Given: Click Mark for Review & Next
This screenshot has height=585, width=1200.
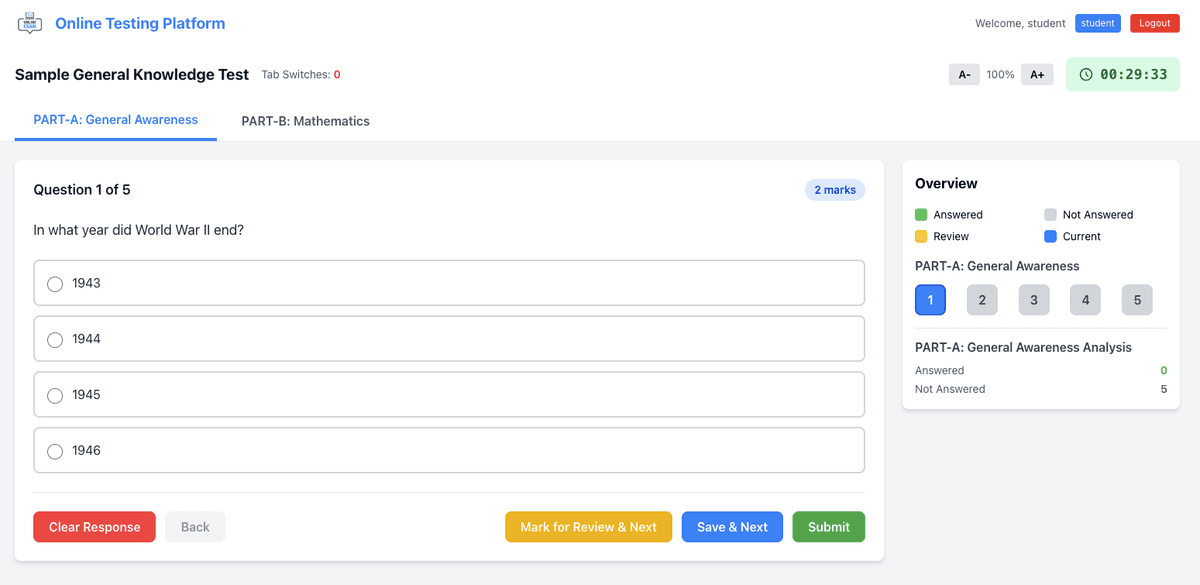Looking at the screenshot, I should pyautogui.click(x=588, y=526).
